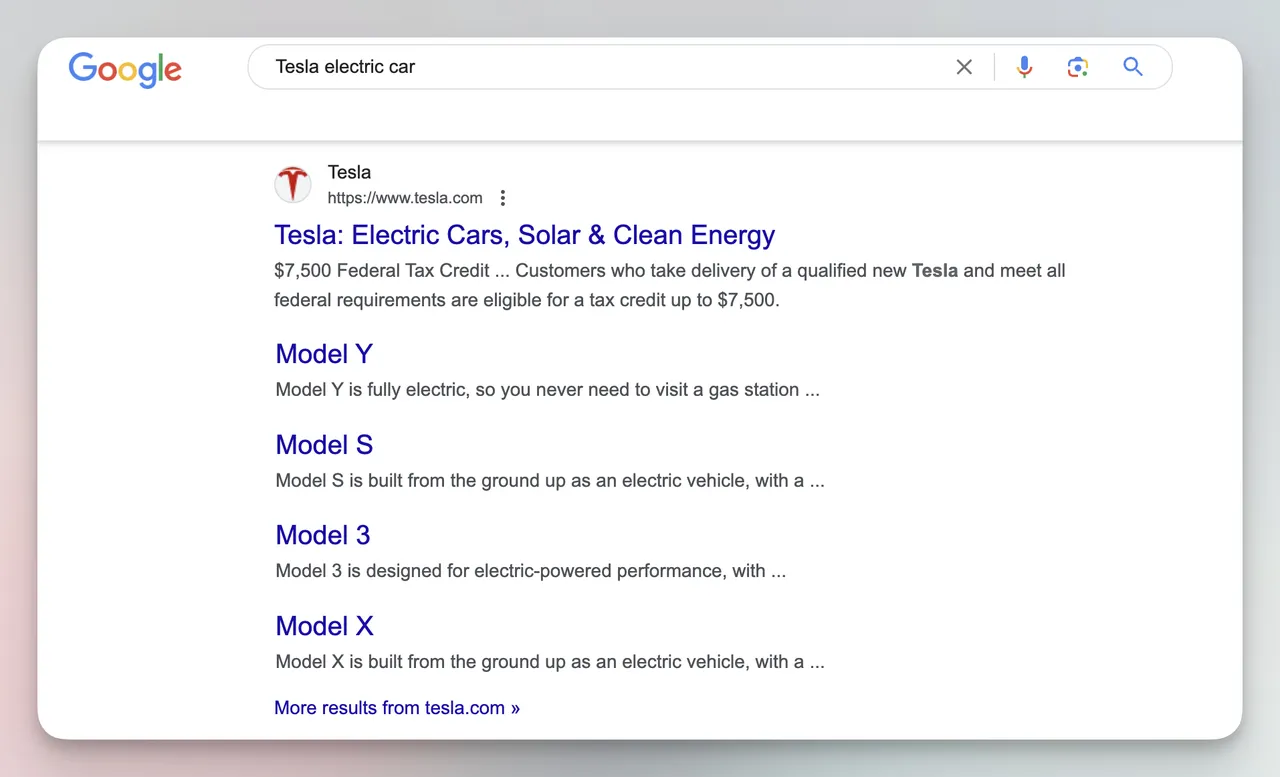
Task: Click the Model Y is fully electric description
Action: point(547,390)
